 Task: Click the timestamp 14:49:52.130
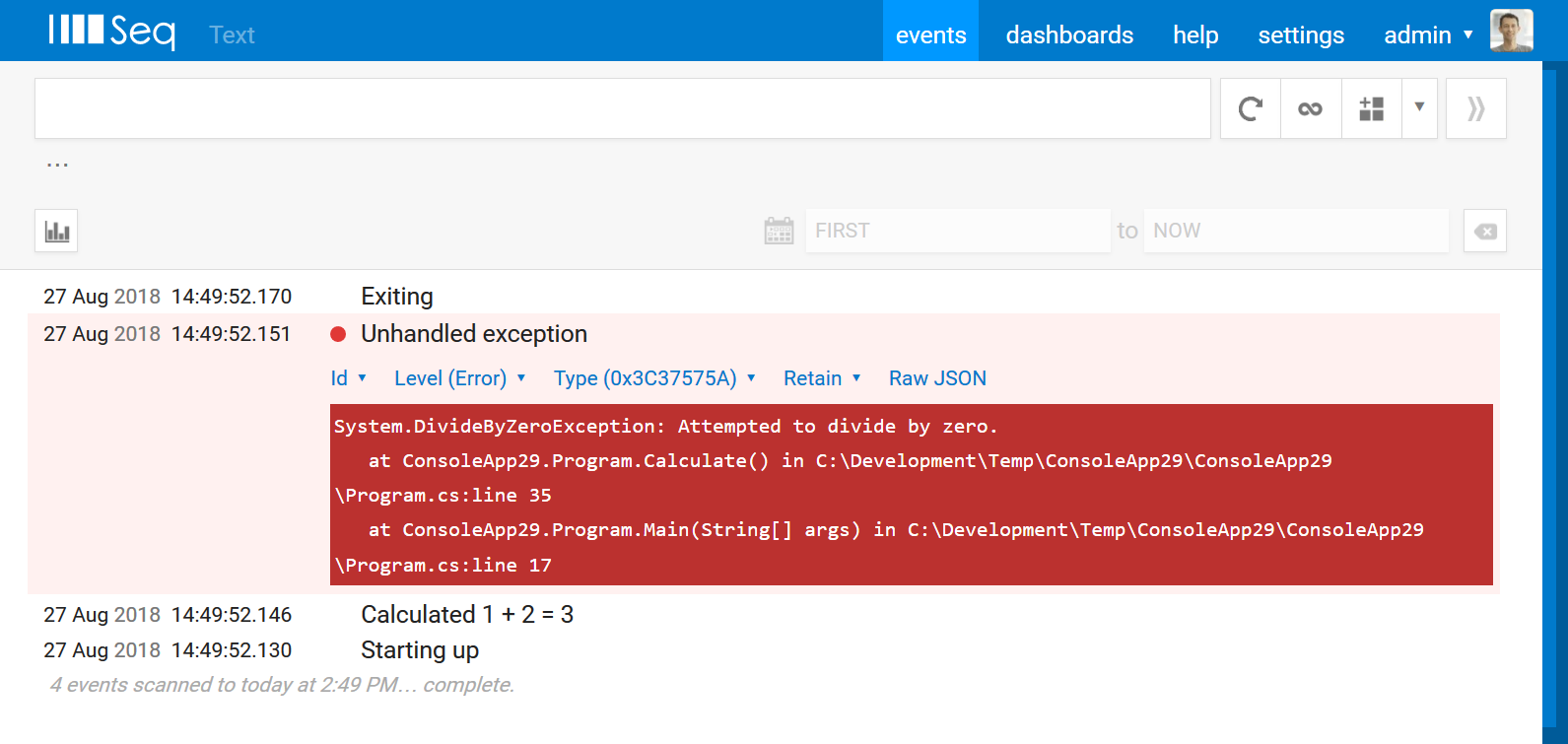tap(232, 650)
